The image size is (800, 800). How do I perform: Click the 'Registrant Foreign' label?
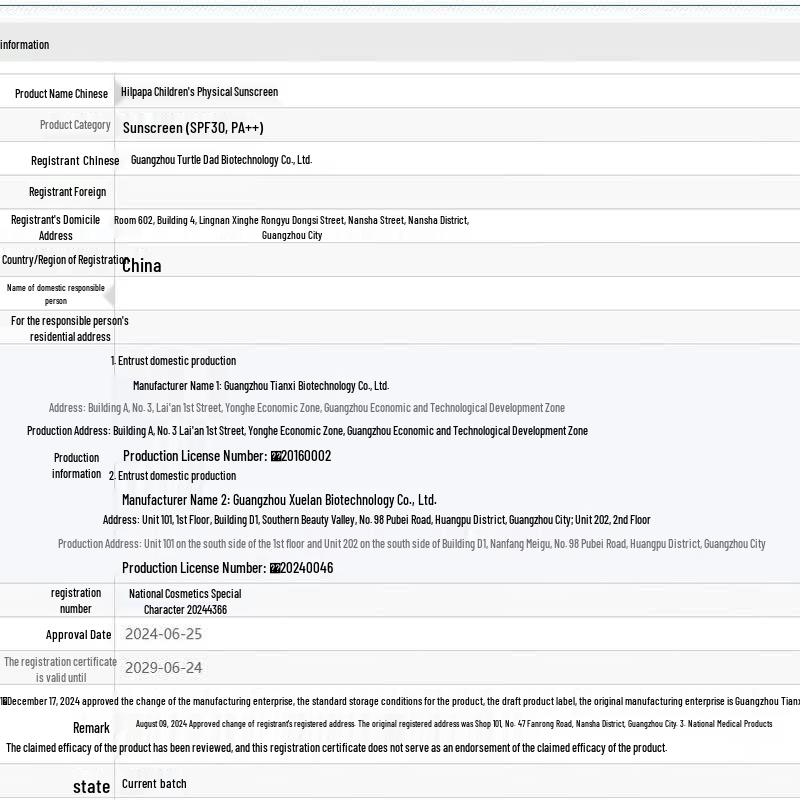[x=67, y=192]
